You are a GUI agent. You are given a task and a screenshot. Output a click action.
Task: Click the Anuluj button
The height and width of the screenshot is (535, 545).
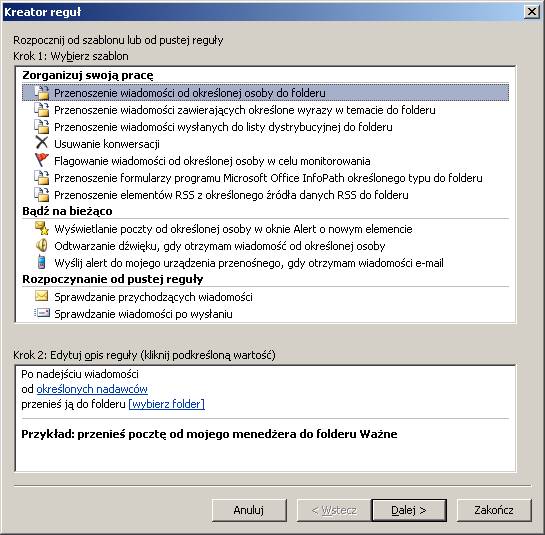pyautogui.click(x=249, y=510)
